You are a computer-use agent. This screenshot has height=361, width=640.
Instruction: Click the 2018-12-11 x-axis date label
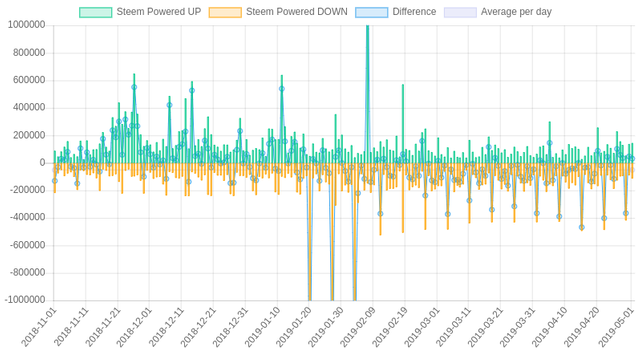(166, 327)
